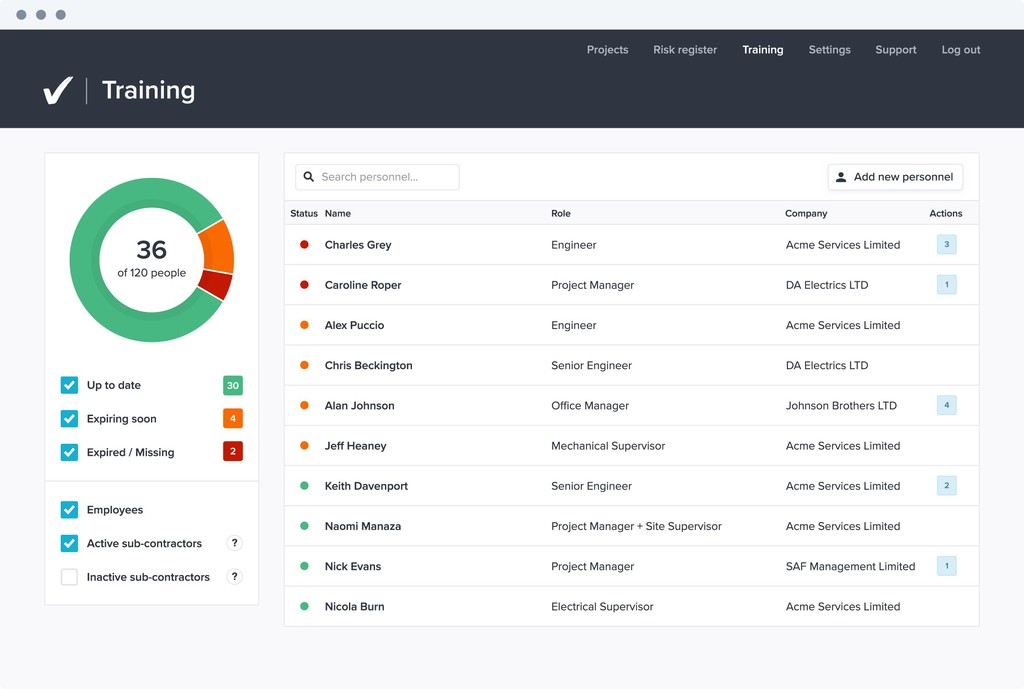Toggle the Expiring soon checkbox

point(69,419)
